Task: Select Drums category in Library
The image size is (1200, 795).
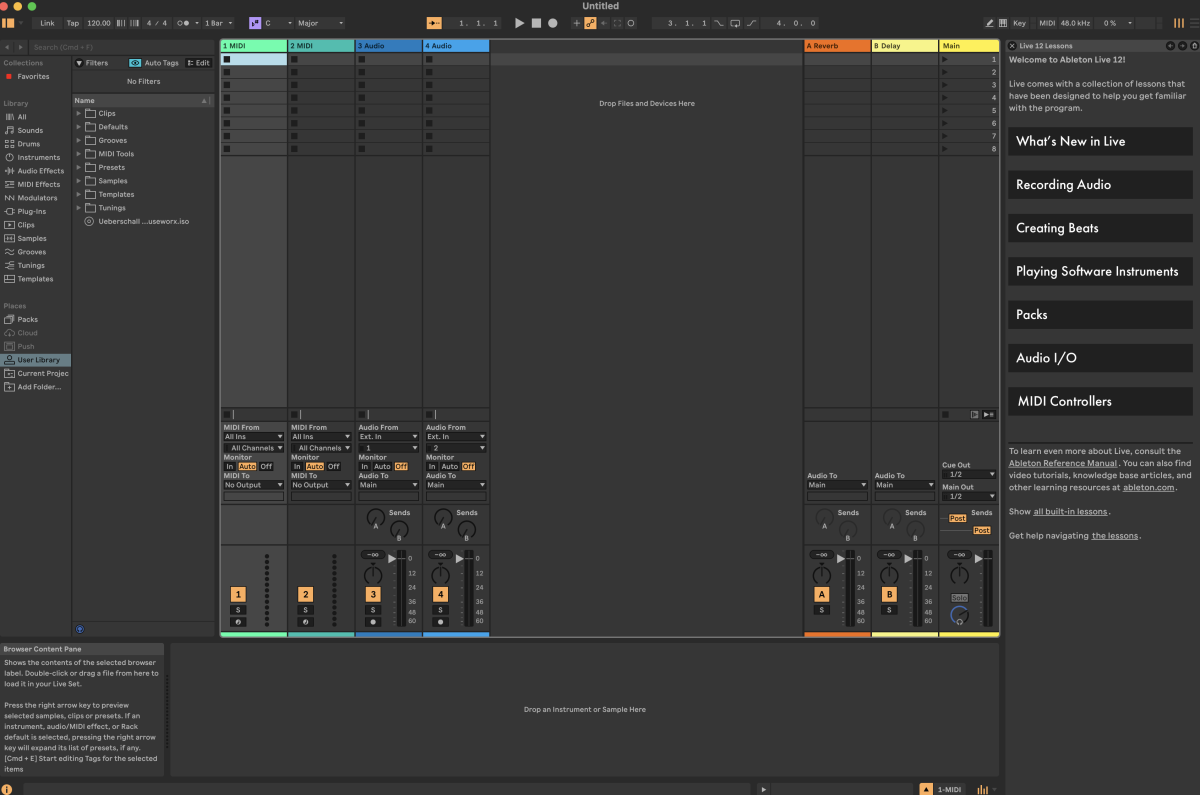Action: (29, 144)
